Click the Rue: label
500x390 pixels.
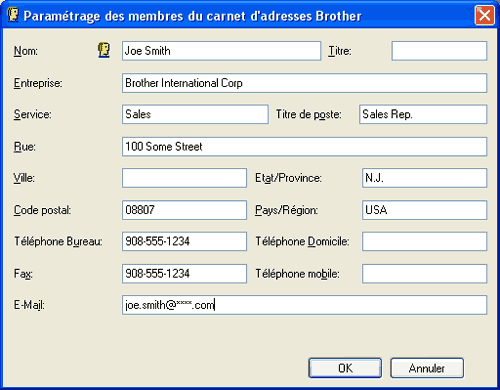point(25,147)
